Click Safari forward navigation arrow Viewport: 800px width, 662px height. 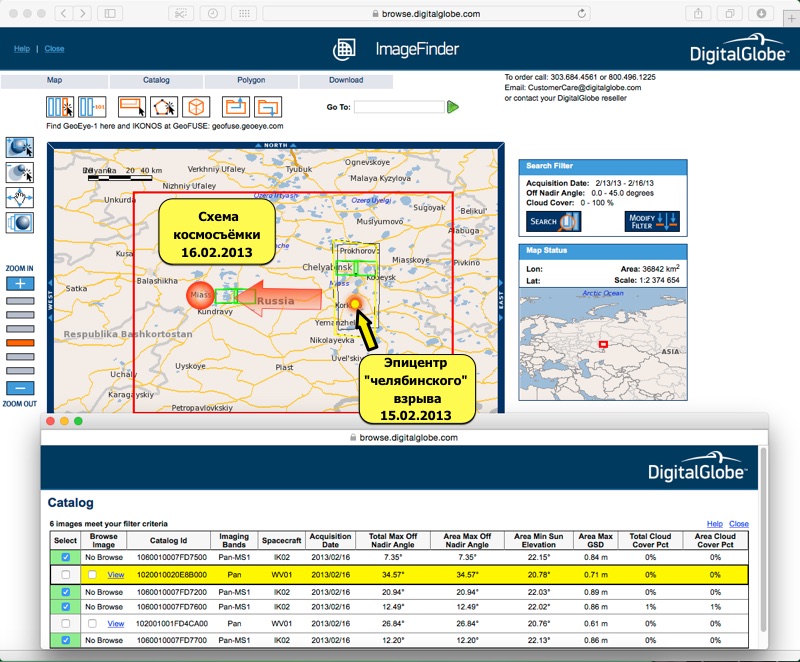coord(83,14)
